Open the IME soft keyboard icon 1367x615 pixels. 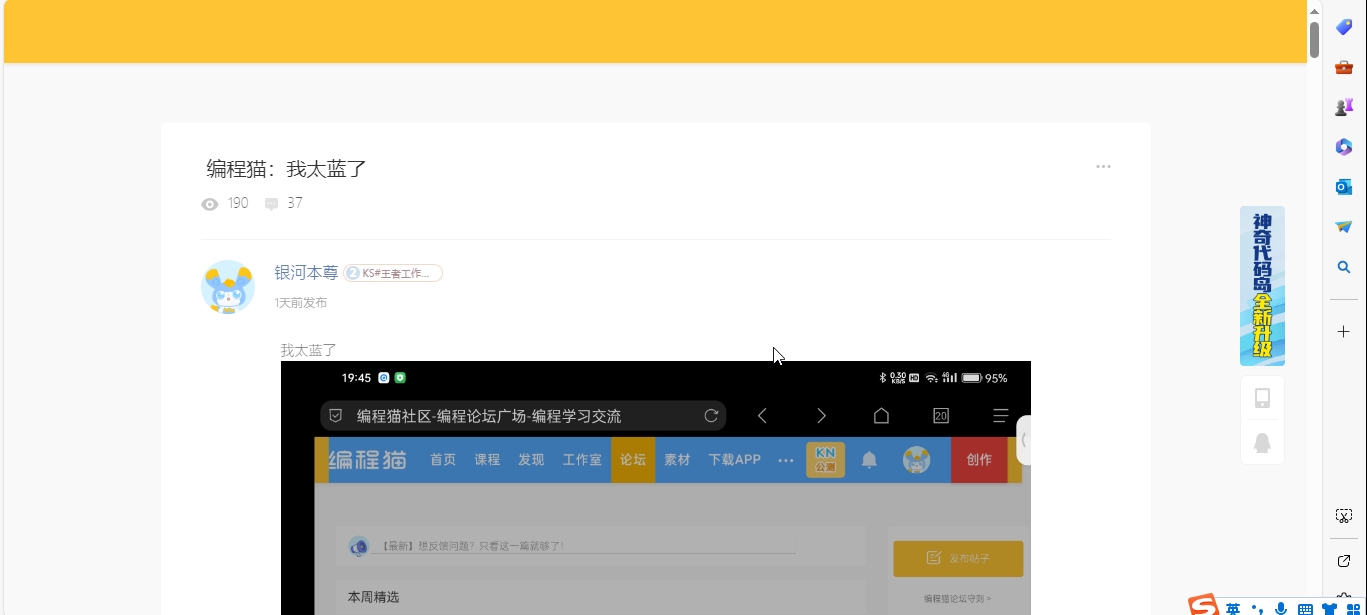1305,609
